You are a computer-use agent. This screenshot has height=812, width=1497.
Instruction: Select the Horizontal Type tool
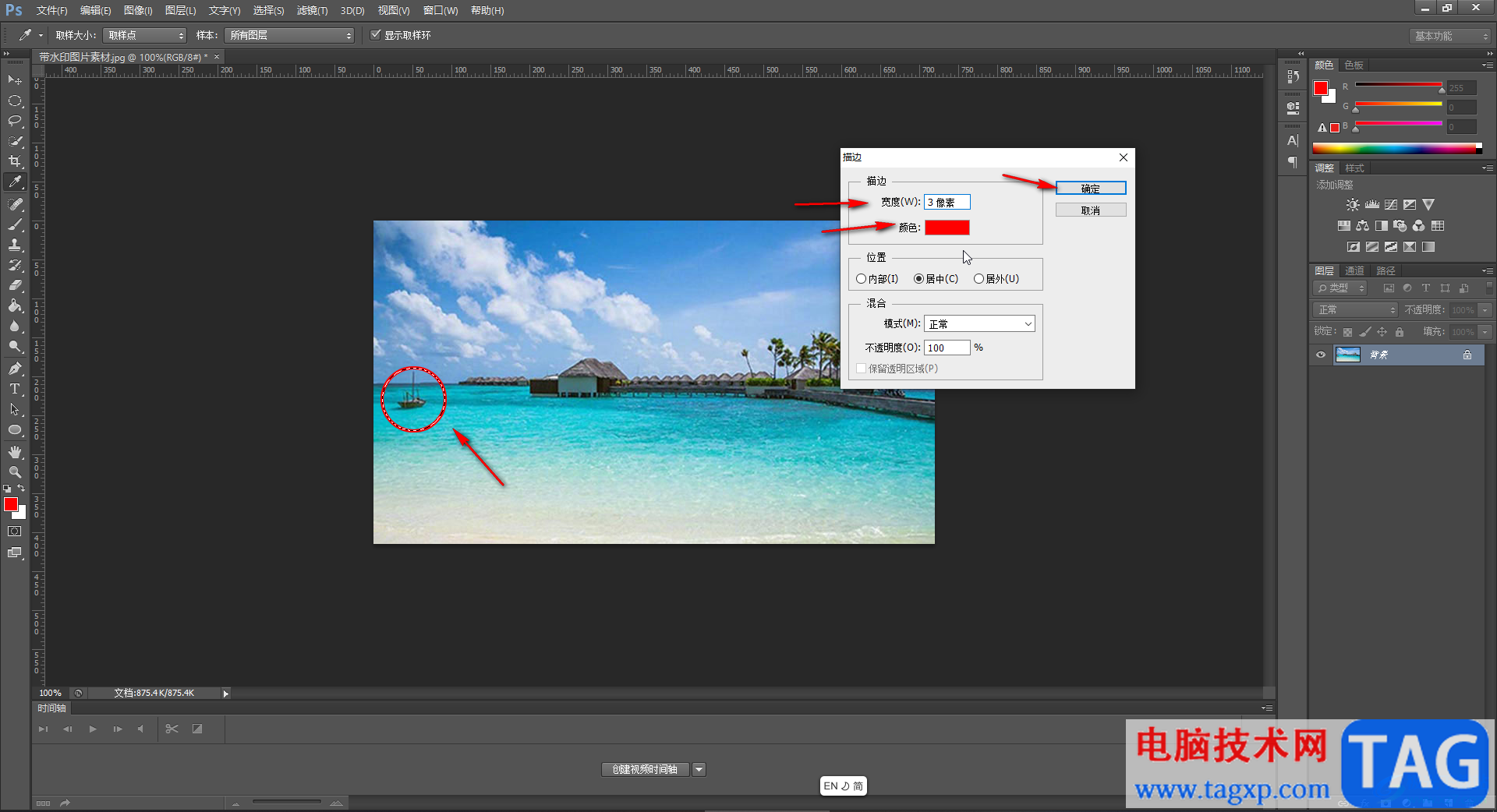(15, 388)
